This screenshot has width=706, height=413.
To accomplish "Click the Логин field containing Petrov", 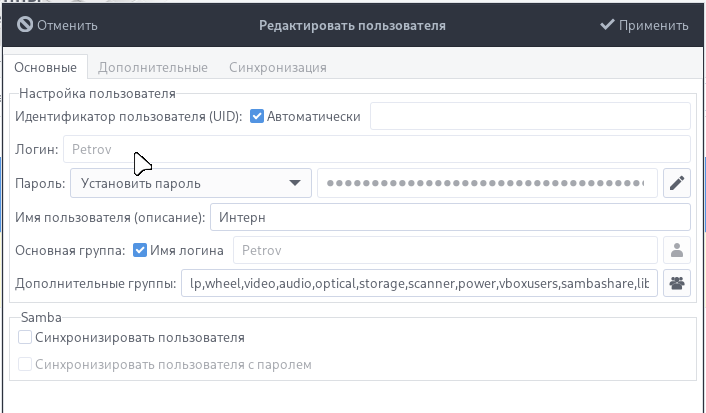I will [376, 149].
